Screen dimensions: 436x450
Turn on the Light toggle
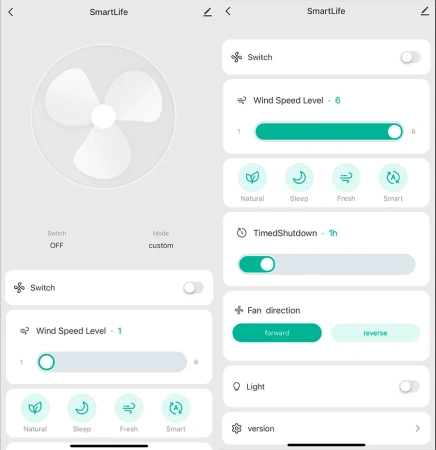pos(409,387)
